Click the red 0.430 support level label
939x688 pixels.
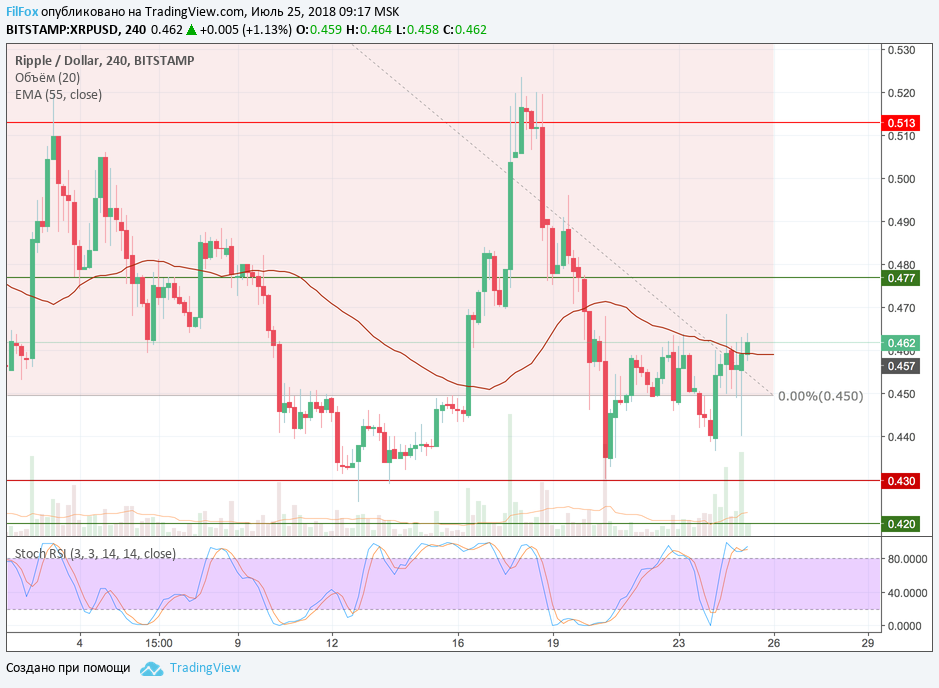(901, 481)
